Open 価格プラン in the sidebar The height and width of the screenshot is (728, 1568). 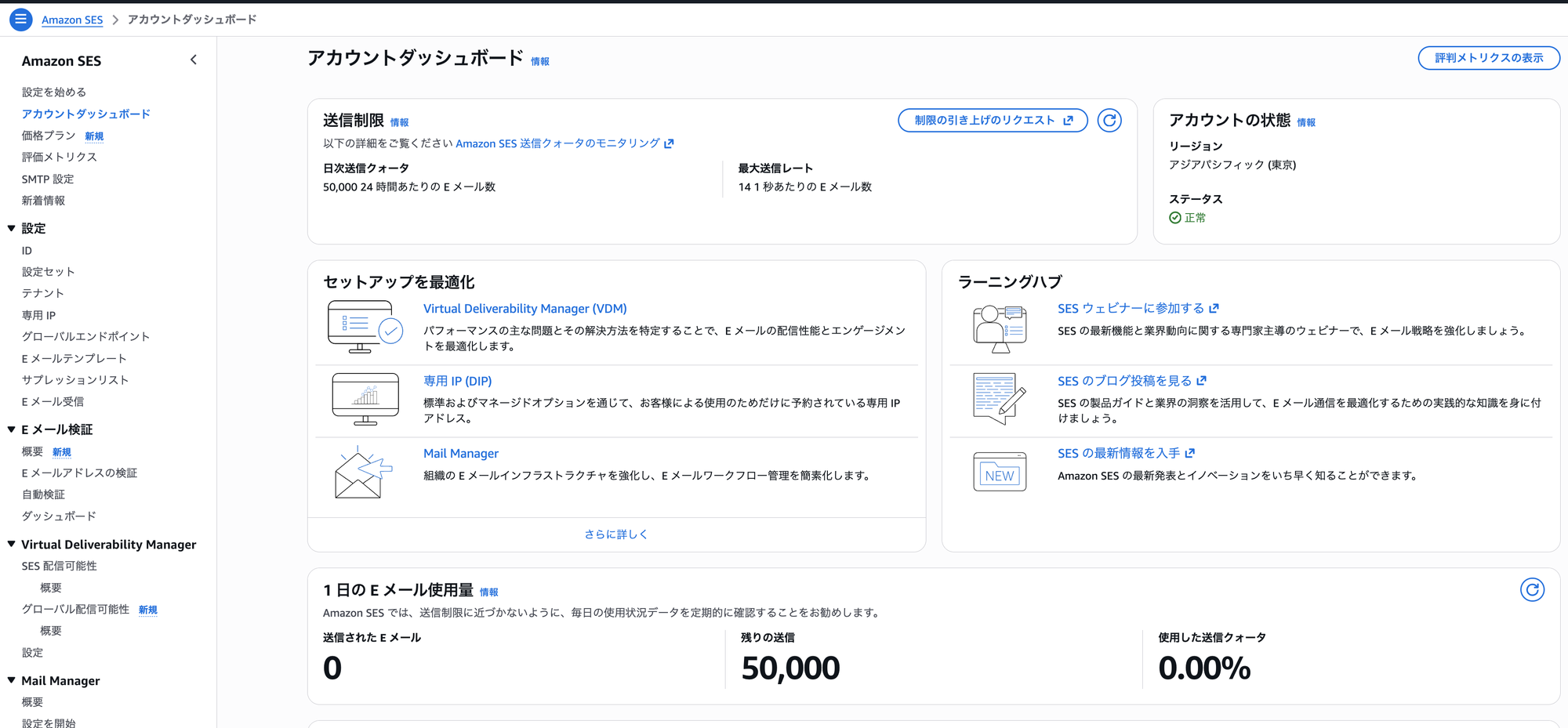[x=49, y=136]
